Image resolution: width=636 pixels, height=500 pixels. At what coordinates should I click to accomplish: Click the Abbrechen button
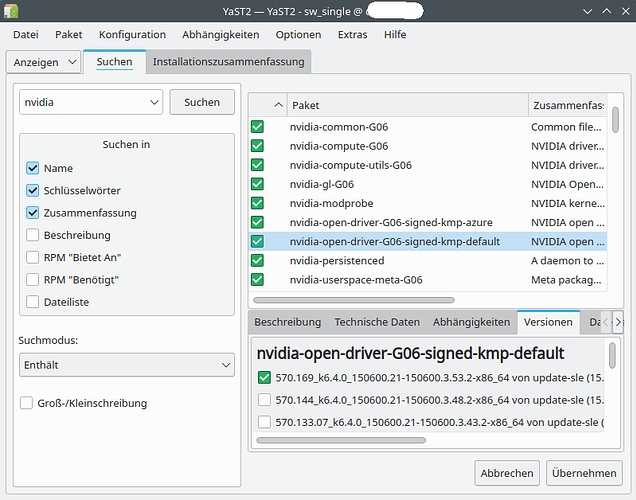(507, 473)
